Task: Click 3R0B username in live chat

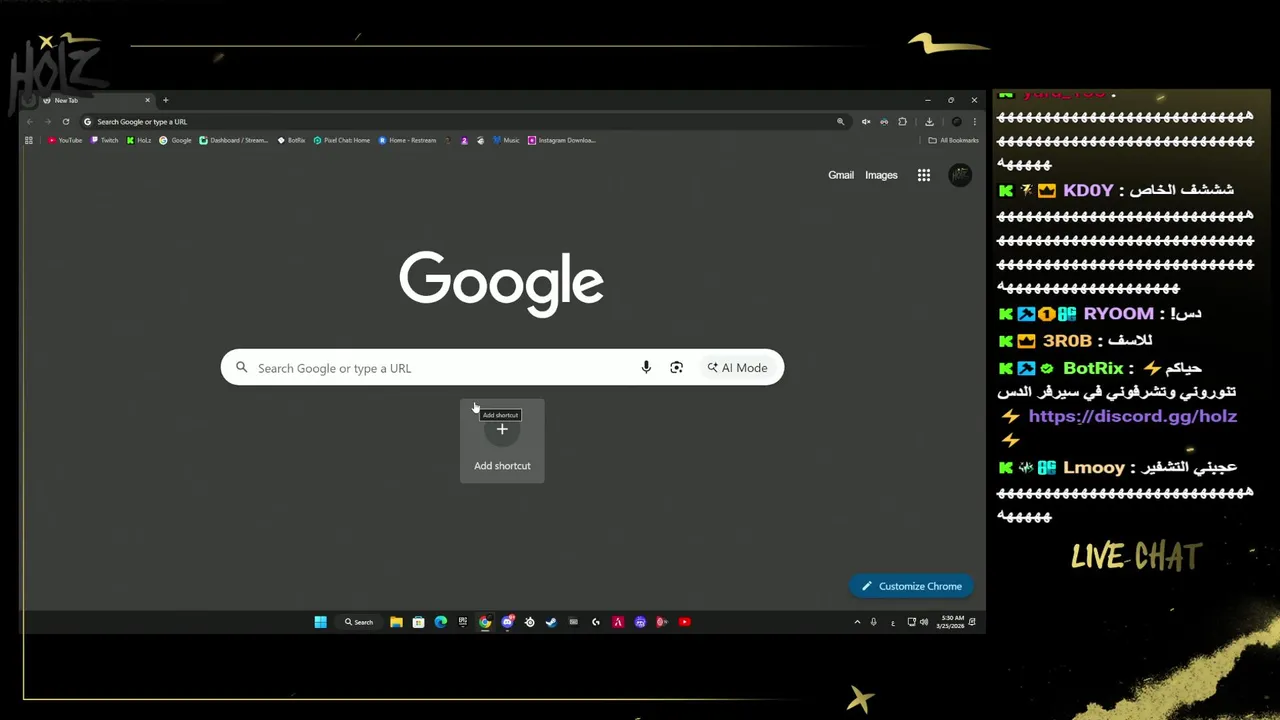Action: pos(1067,341)
